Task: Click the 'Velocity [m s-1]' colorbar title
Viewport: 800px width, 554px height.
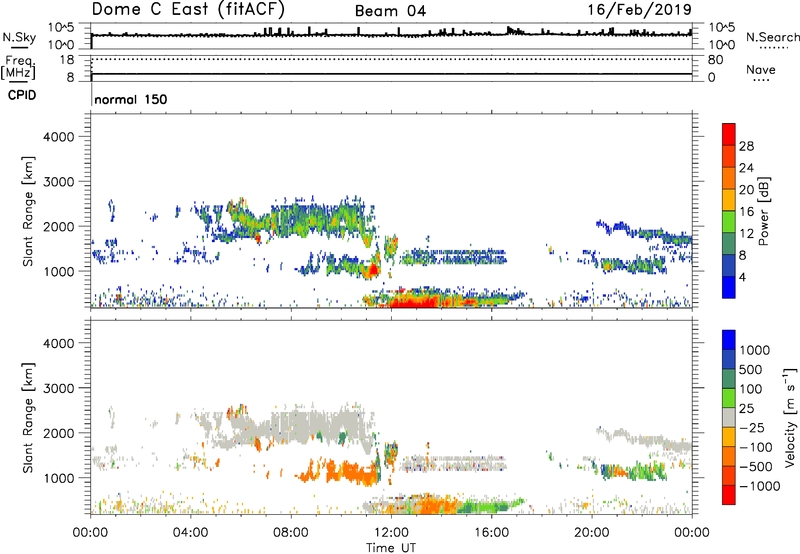Action: pos(790,417)
